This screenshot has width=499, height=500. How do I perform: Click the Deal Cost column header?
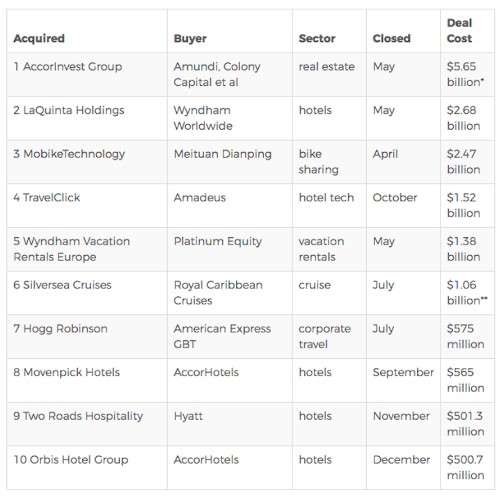coord(459,31)
